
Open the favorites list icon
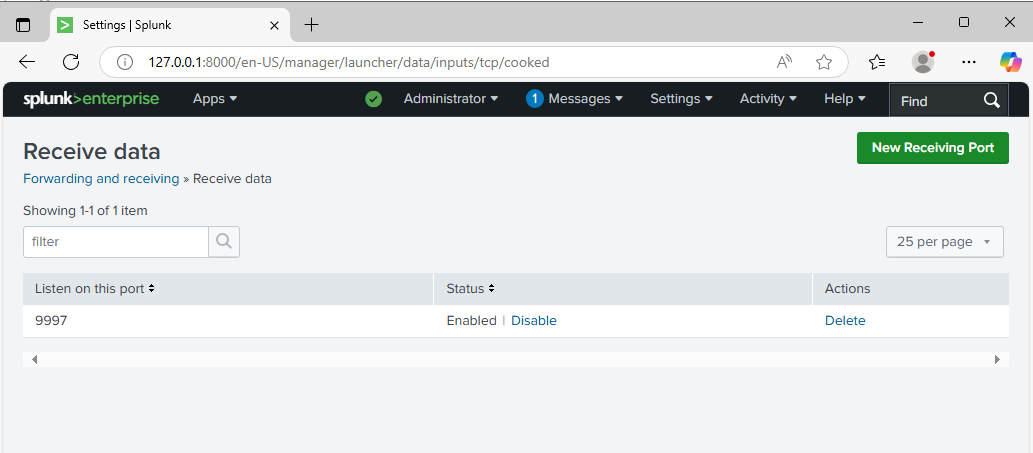[x=877, y=63]
